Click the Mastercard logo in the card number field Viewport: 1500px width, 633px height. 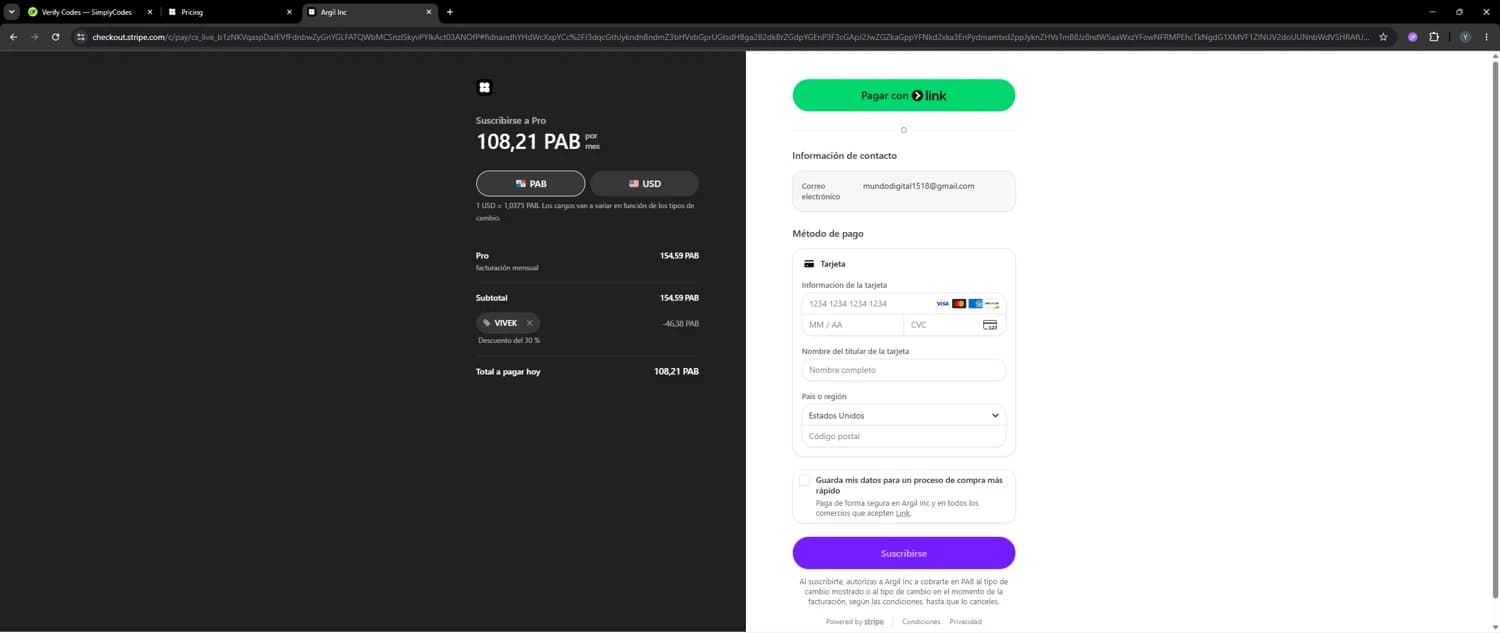point(959,303)
